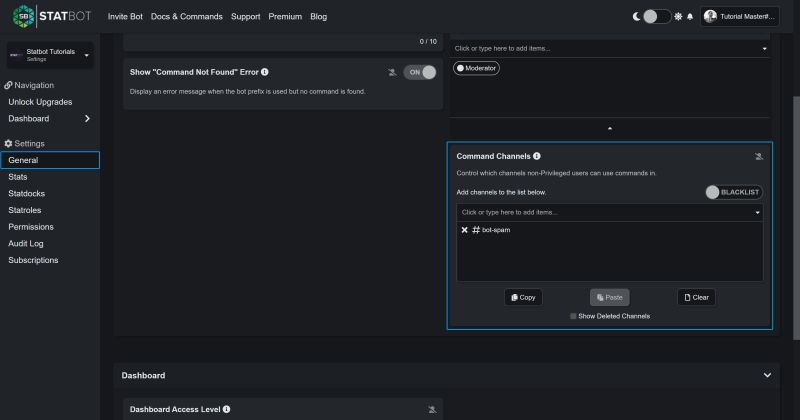Click the Dashboard section header title

[x=143, y=376]
